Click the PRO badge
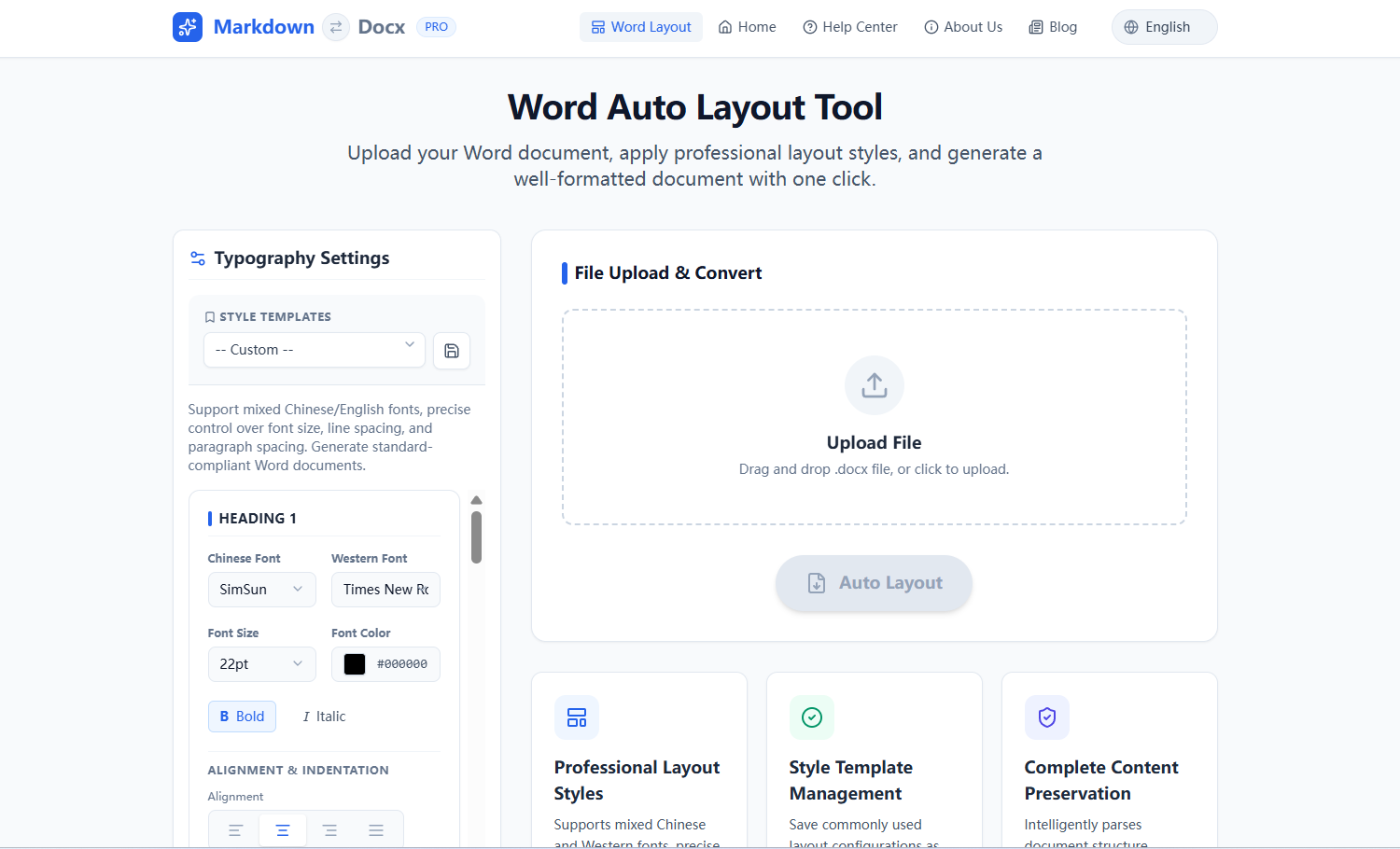 point(436,27)
